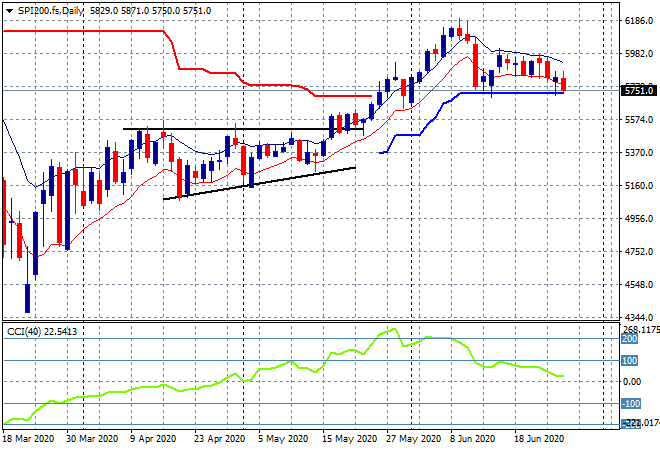Click the 18 Mar 2020 date label
Screen dimensions: 660x450
tap(29, 439)
